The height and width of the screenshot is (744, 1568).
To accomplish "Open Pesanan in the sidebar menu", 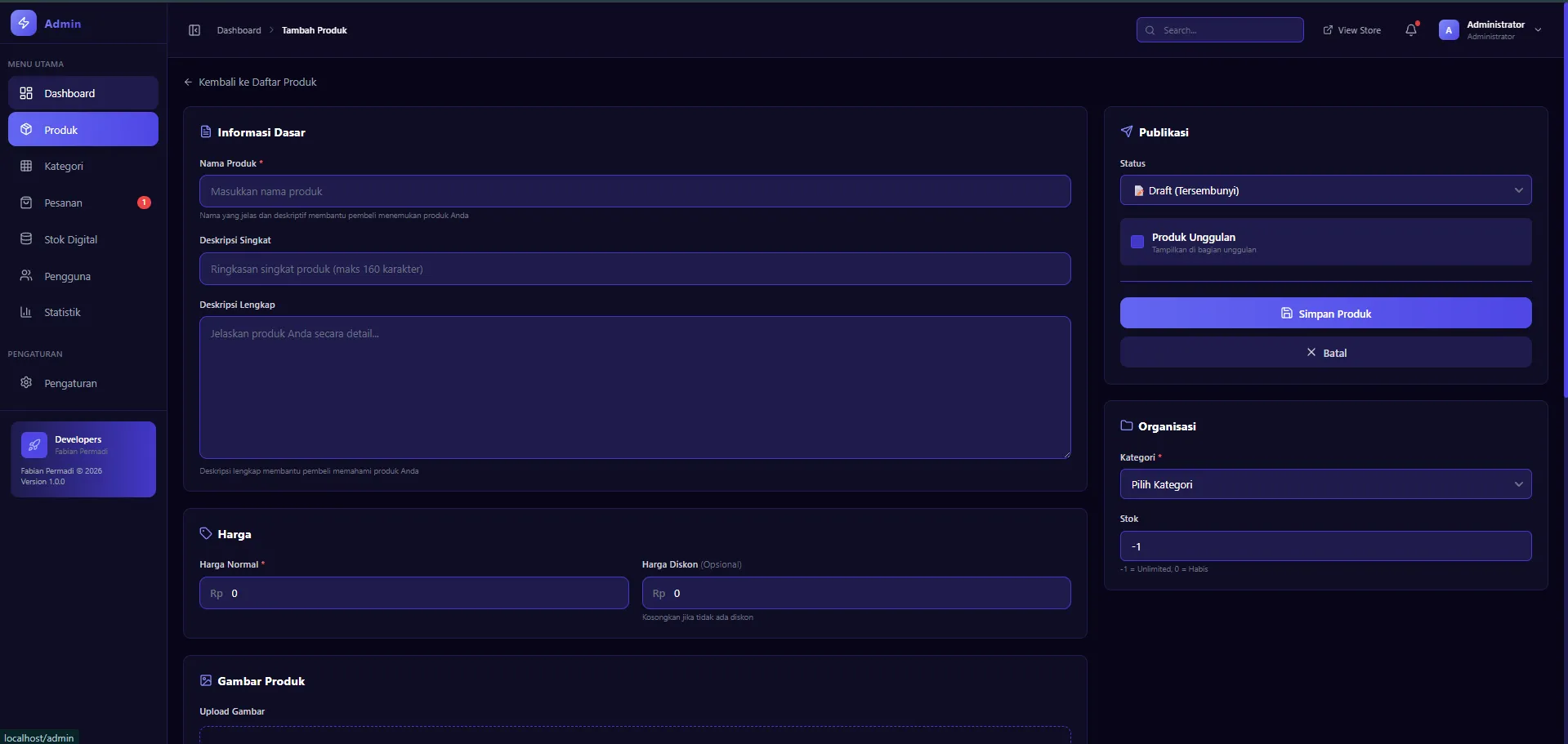I will (64, 203).
